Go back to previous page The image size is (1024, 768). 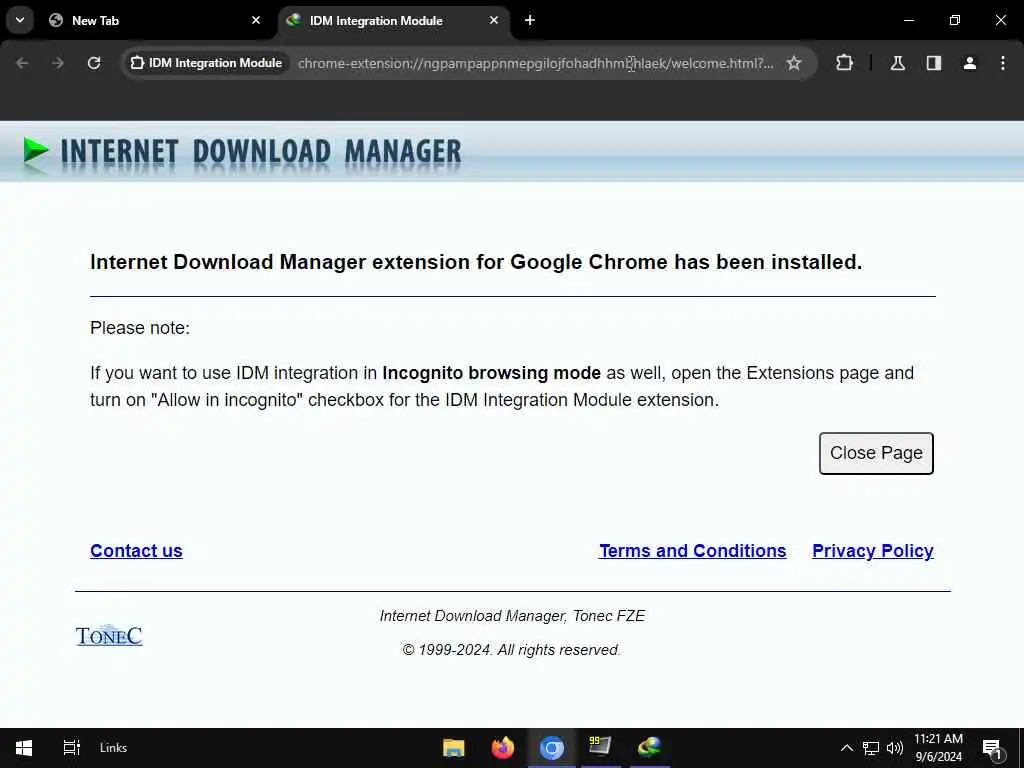[x=22, y=63]
